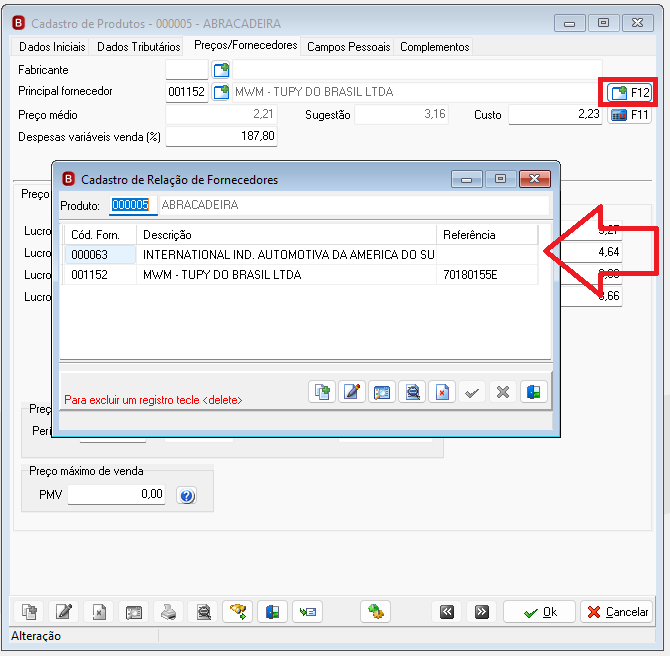Click the delete record icon in main bottom toolbar
This screenshot has width=670, height=656.
tap(99, 612)
